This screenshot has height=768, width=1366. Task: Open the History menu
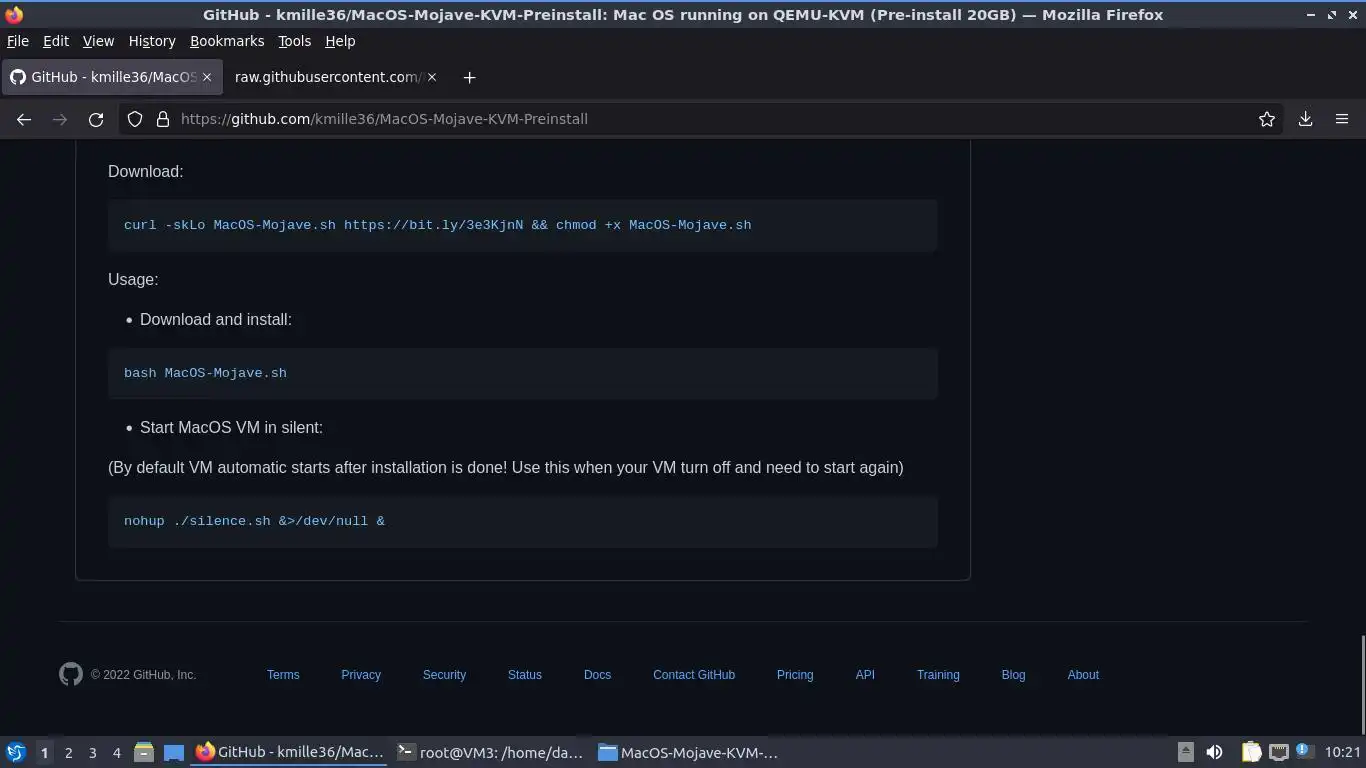[152, 41]
